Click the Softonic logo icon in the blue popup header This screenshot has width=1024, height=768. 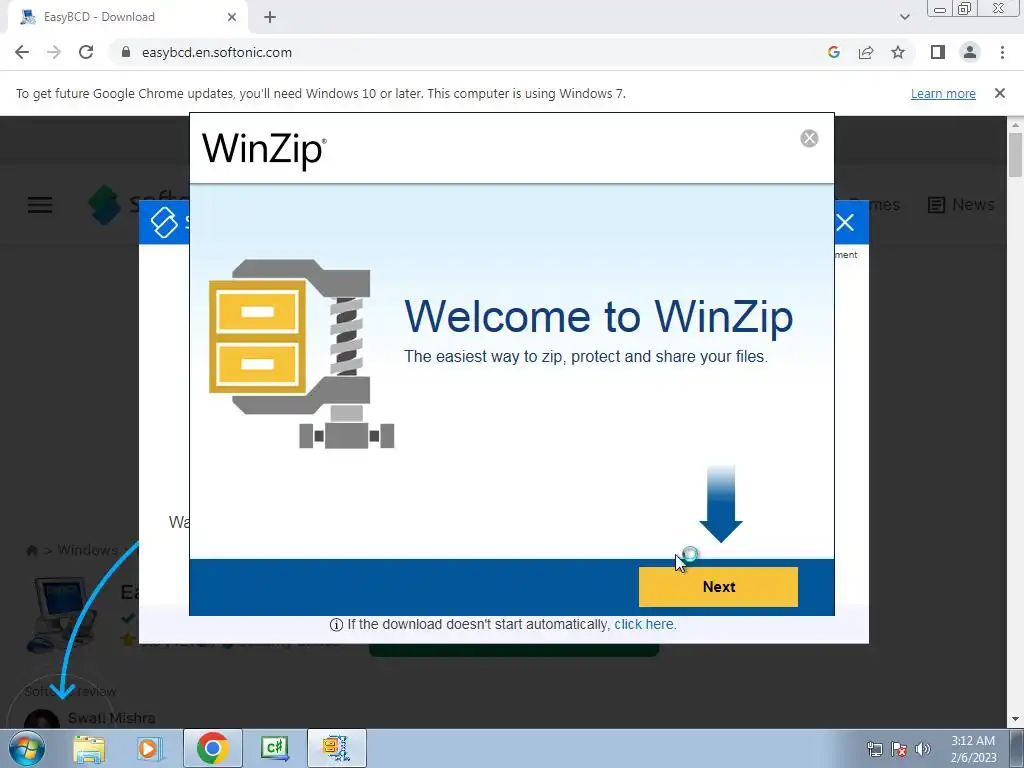coord(164,222)
